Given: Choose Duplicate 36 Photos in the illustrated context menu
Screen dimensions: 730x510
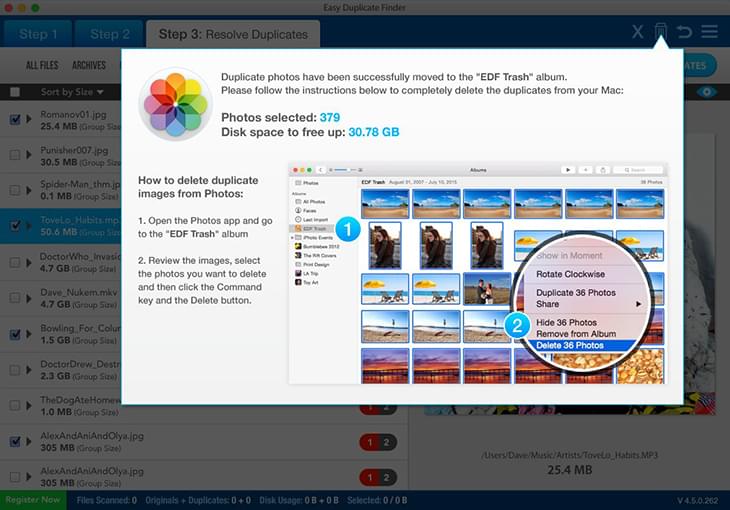Looking at the screenshot, I should 576,292.
